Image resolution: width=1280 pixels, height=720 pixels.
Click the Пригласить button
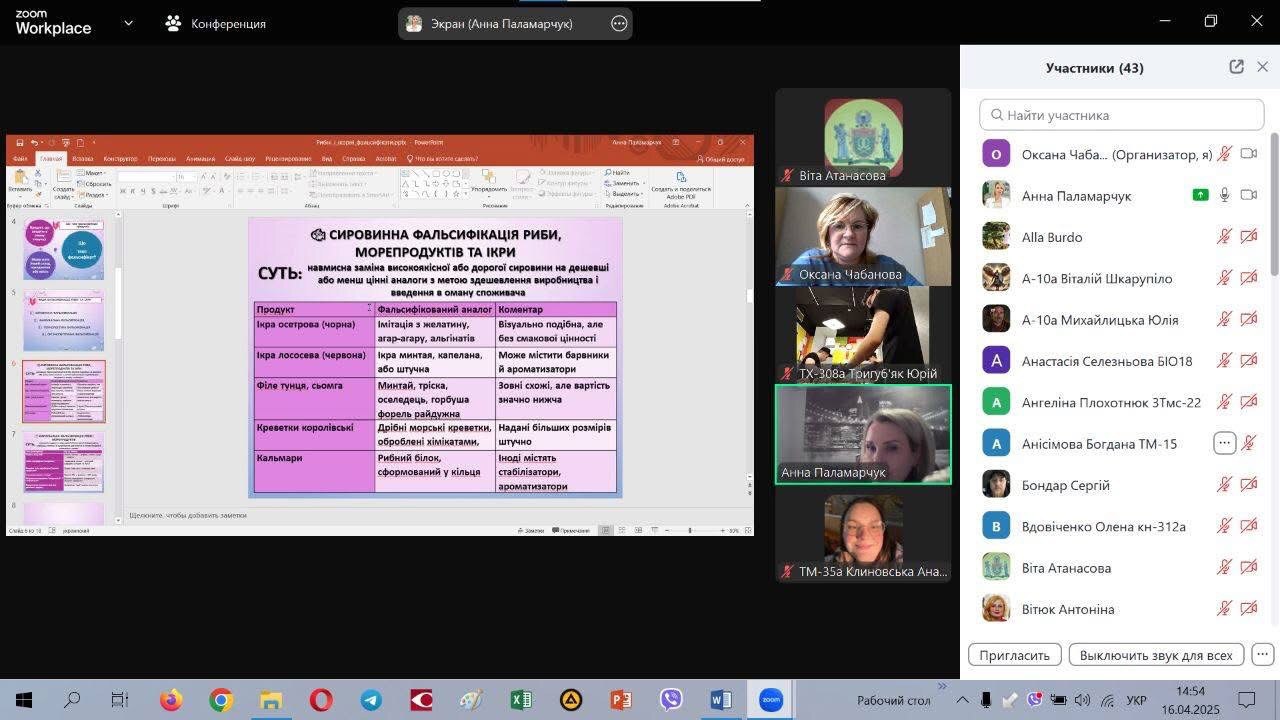(x=1014, y=655)
